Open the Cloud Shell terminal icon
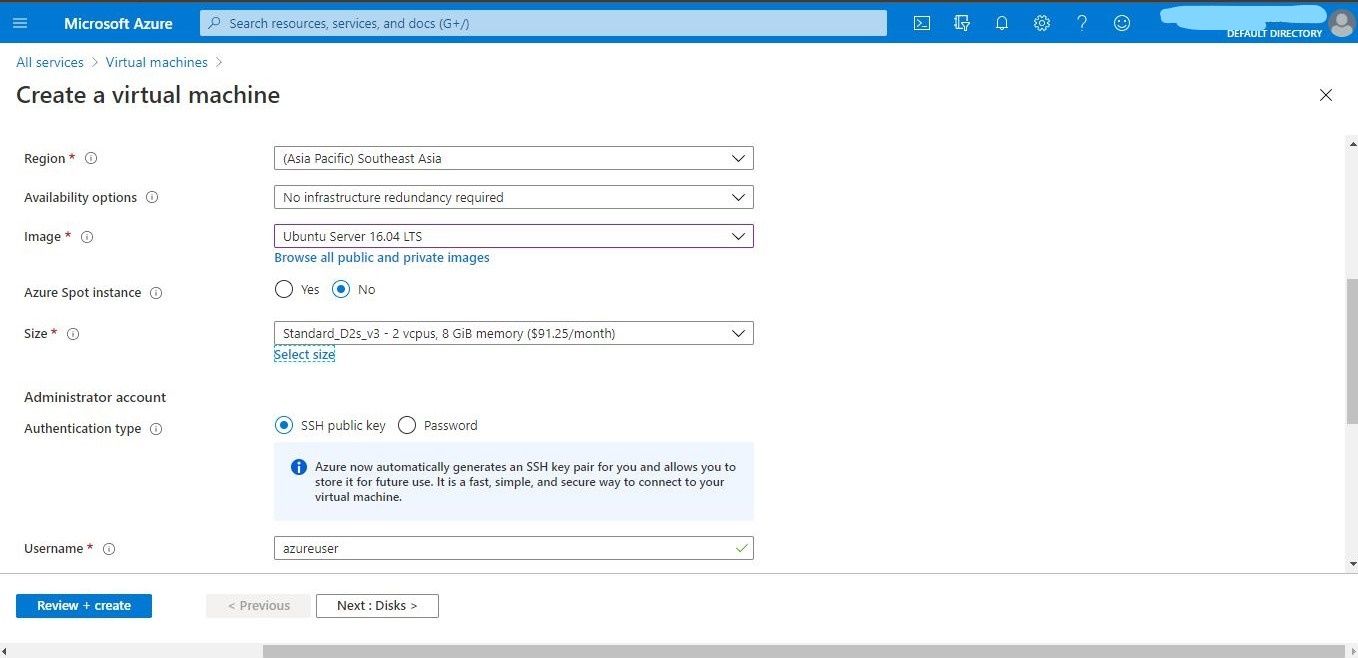 [x=922, y=22]
